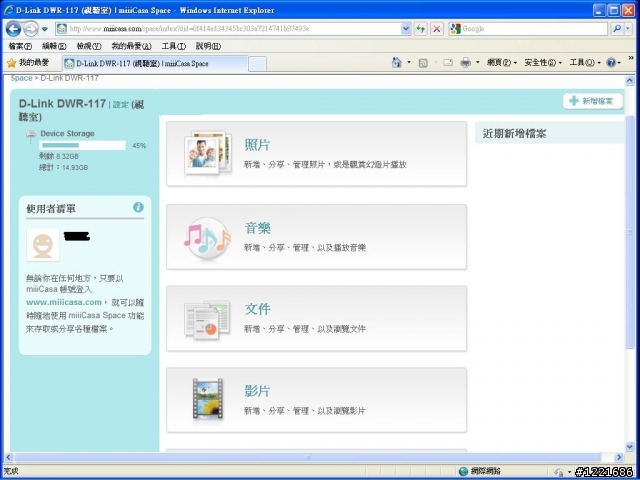Open the 說明(H) menu

208,47
